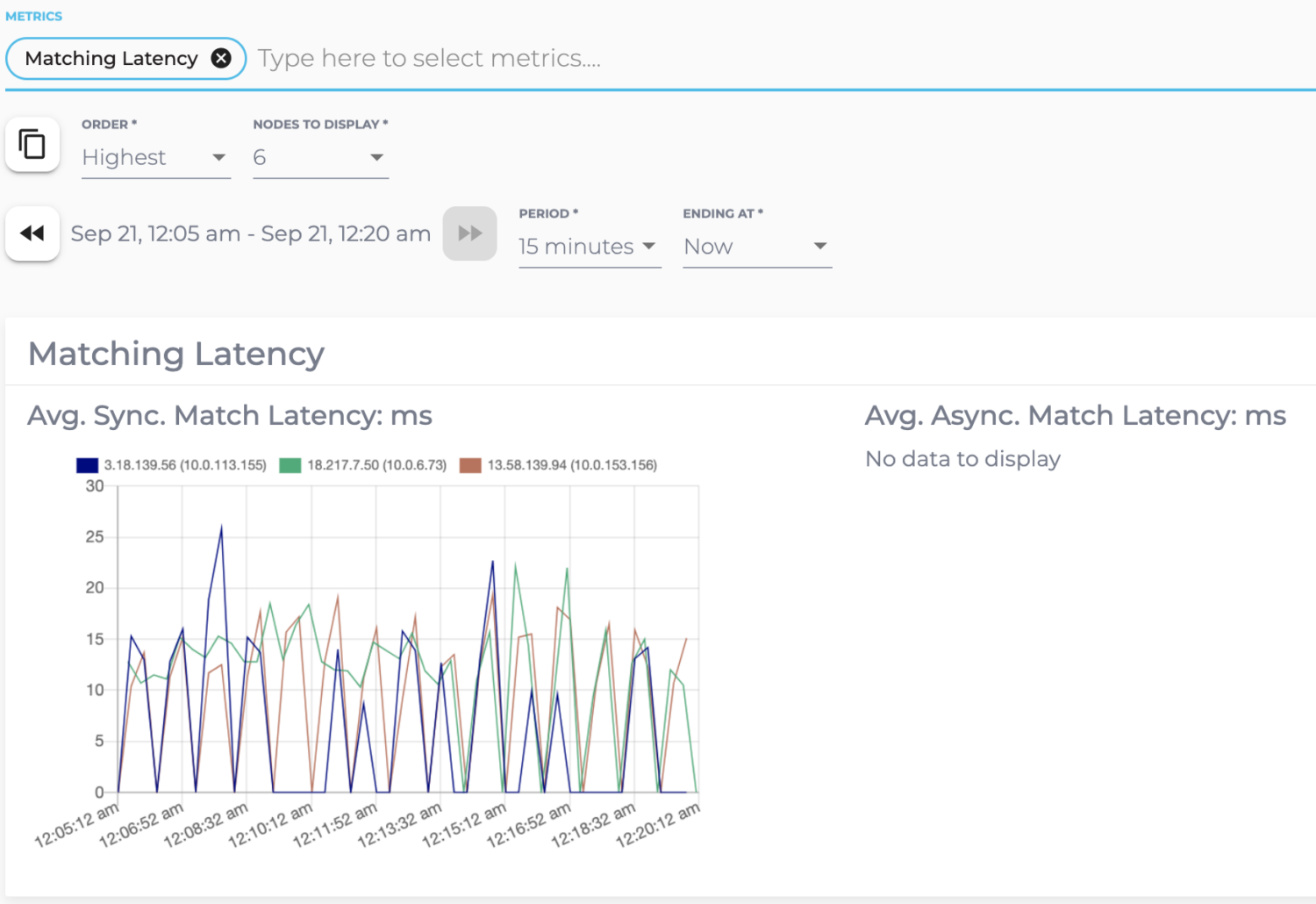
Task: Rewind to the previous time period
Action: click(32, 233)
